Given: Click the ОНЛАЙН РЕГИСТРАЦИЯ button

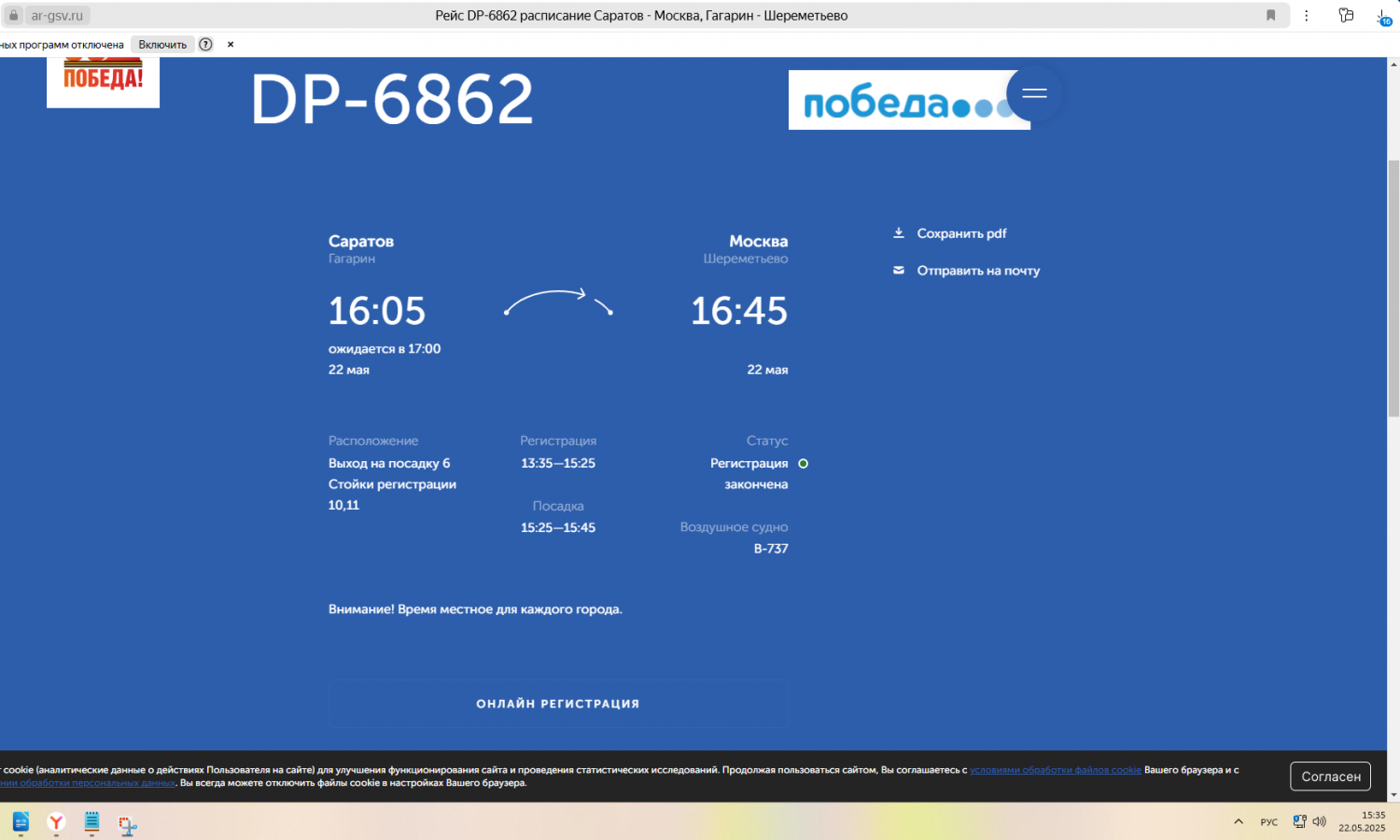Looking at the screenshot, I should pos(558,704).
